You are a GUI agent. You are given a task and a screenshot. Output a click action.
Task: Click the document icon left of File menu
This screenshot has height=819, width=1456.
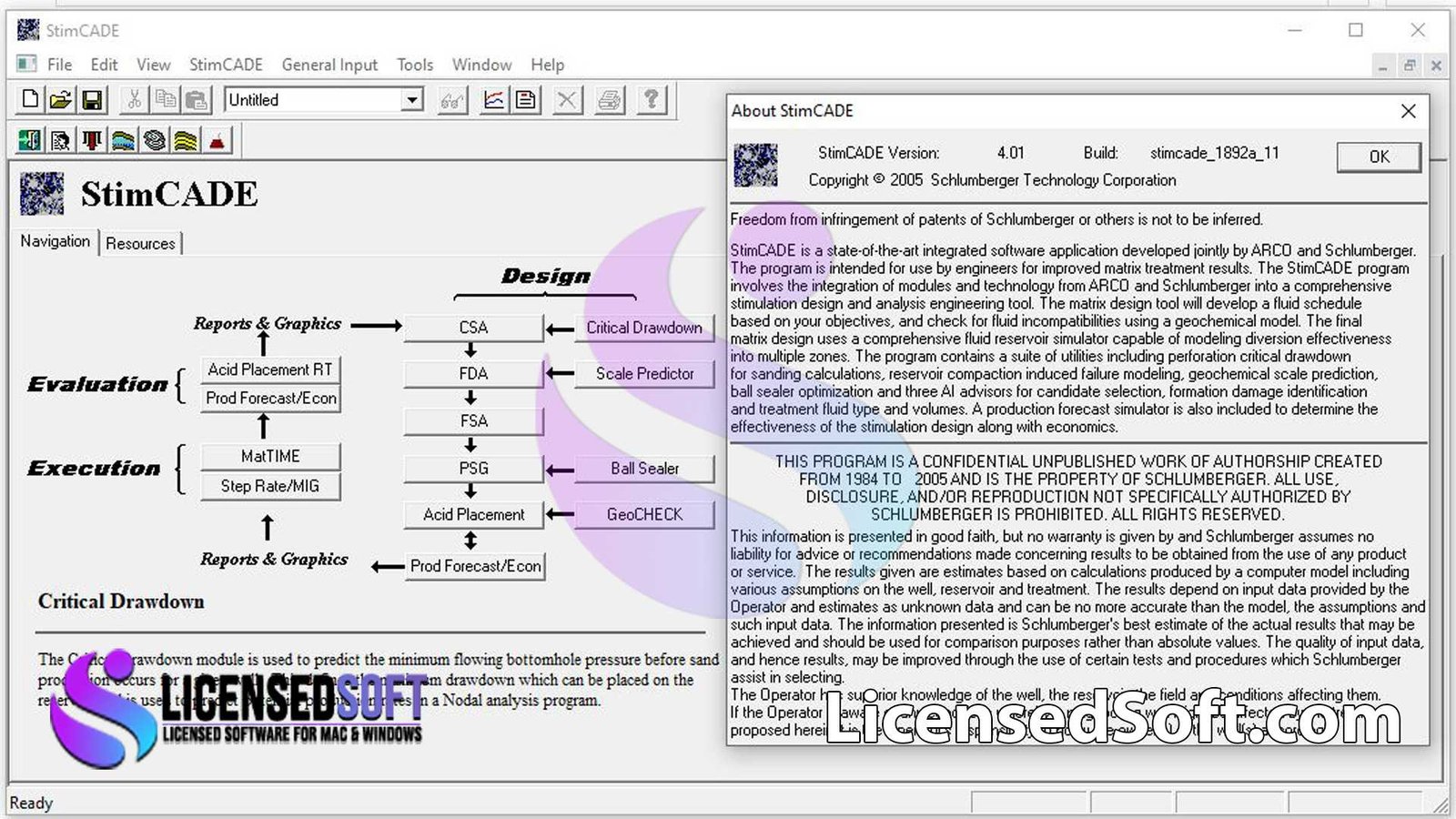point(26,64)
